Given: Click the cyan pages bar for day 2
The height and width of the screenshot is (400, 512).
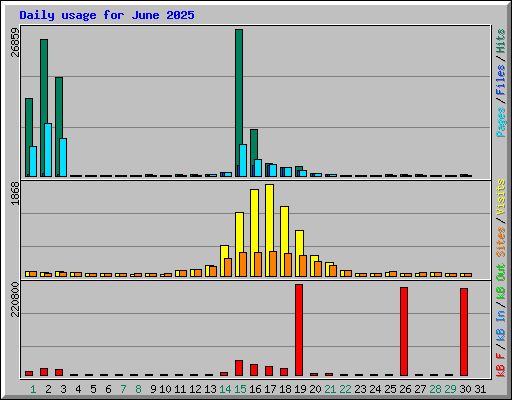Looking at the screenshot, I should click(x=48, y=150).
